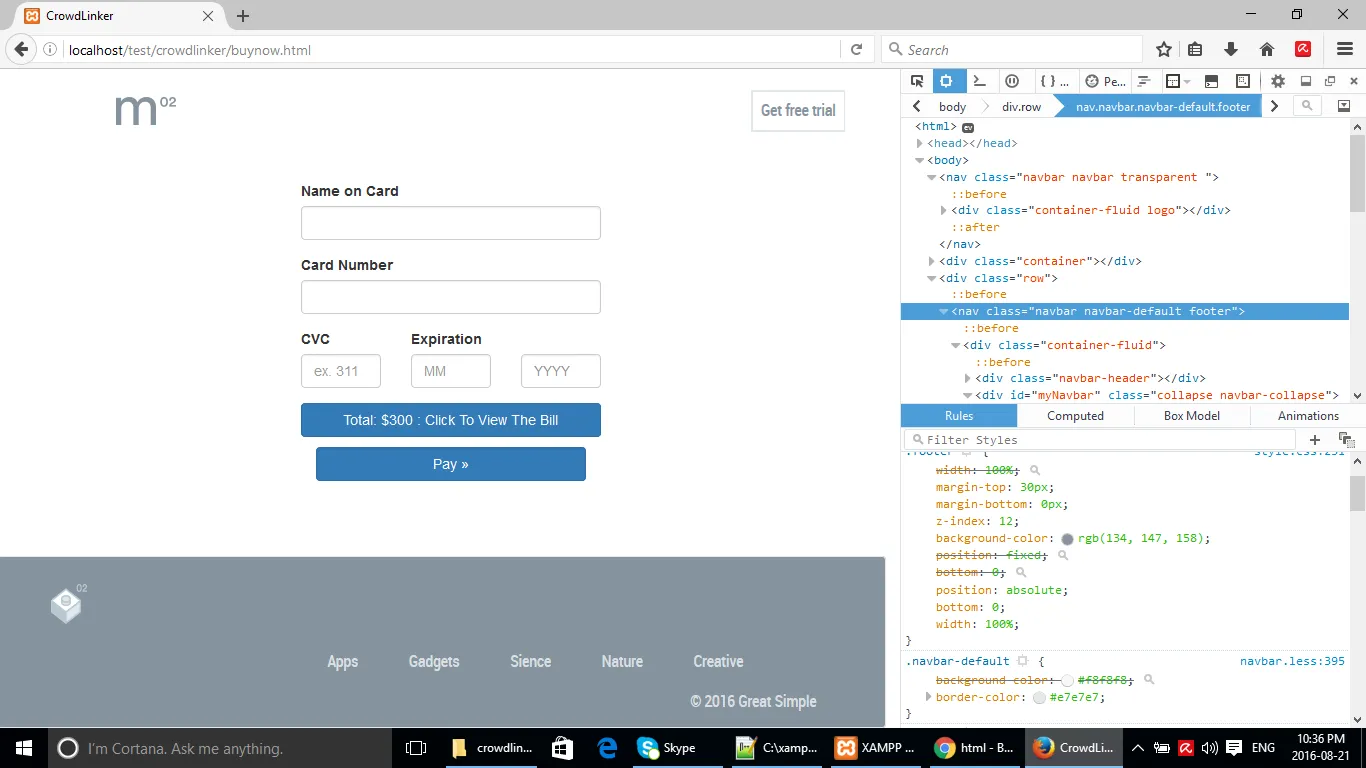This screenshot has height=768, width=1366.
Task: Click magnifier beside overridden width: 100%
Action: [x=1035, y=470]
